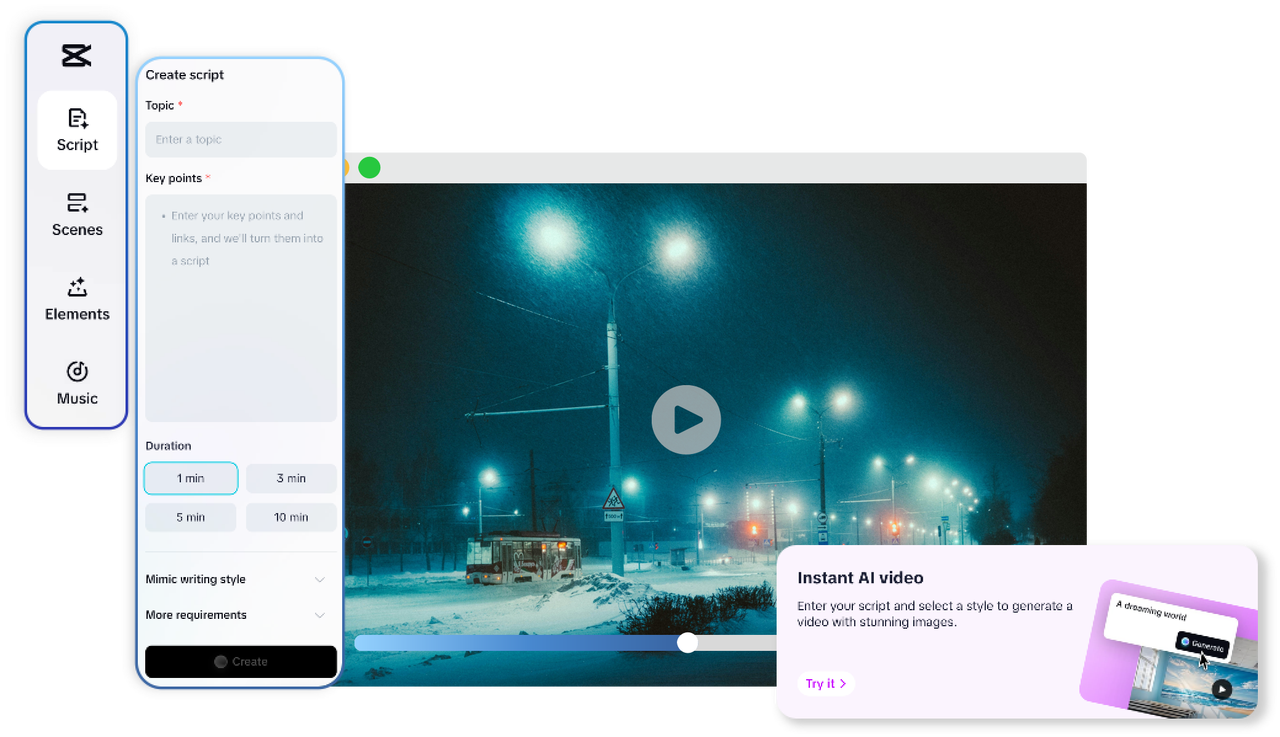Select the 10 min duration option
The width and height of the screenshot is (1280, 737).
[291, 516]
